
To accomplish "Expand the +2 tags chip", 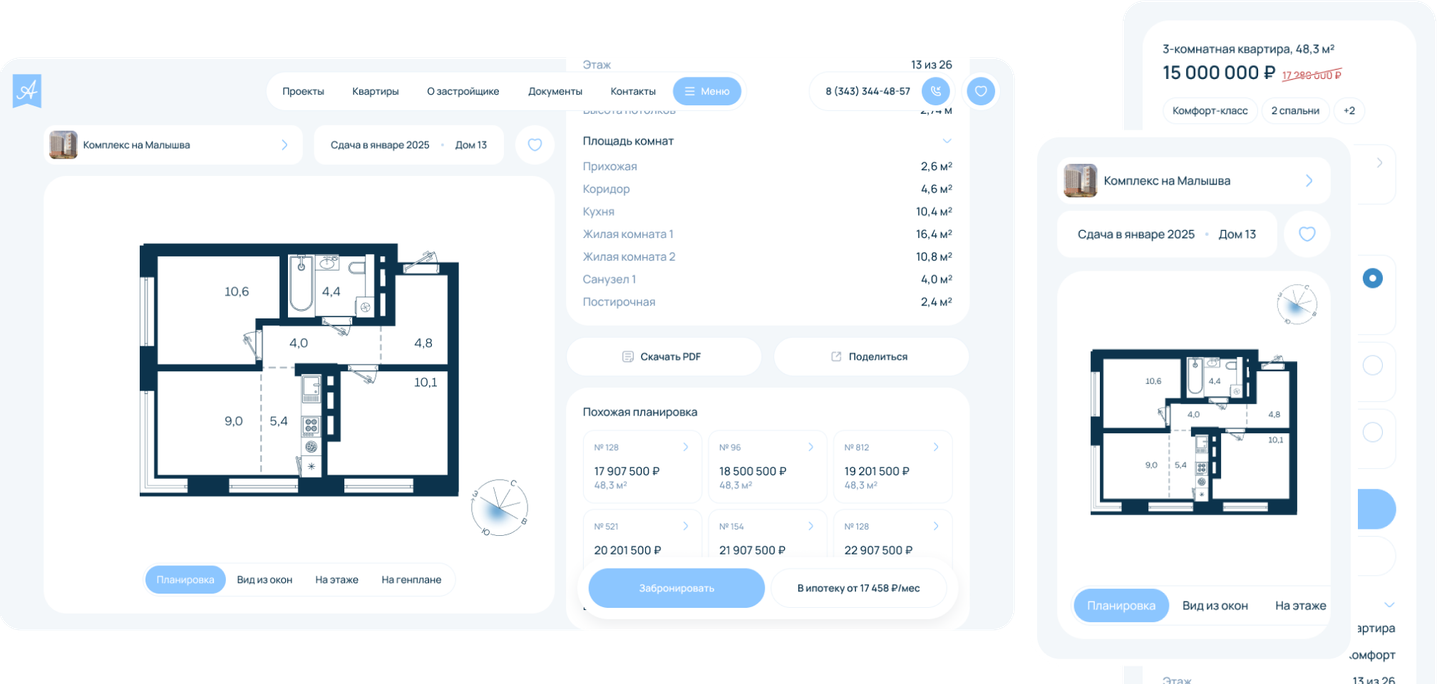I will [1349, 111].
